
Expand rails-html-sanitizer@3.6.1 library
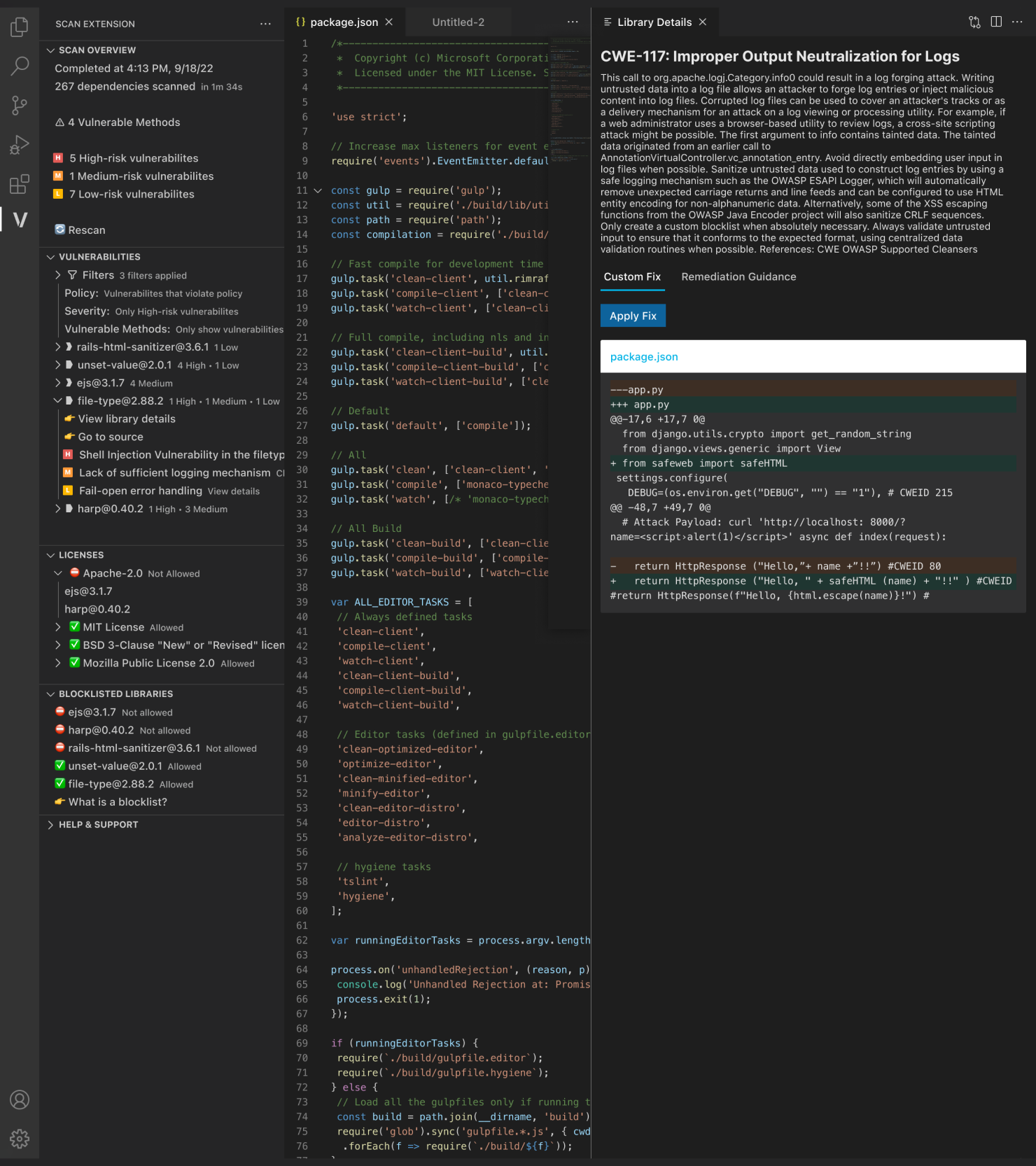coord(58,347)
